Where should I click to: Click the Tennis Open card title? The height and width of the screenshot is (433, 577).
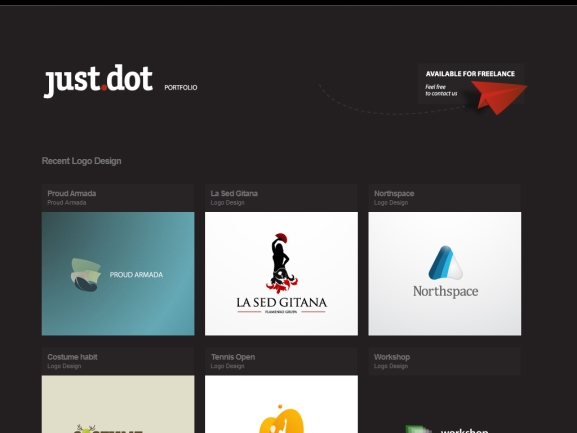coord(233,357)
